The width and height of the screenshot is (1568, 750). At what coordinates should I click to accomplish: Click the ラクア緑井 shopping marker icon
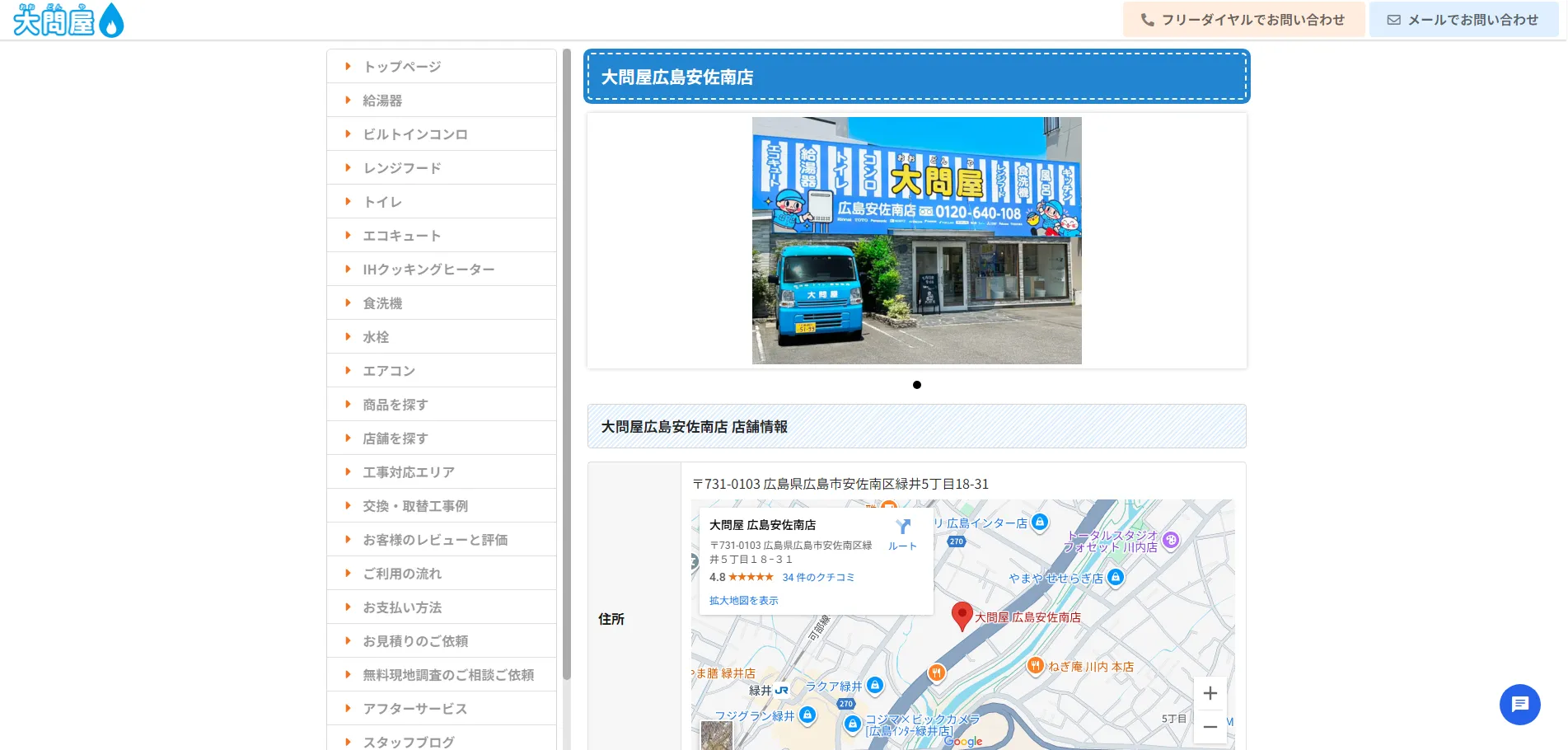(x=875, y=686)
